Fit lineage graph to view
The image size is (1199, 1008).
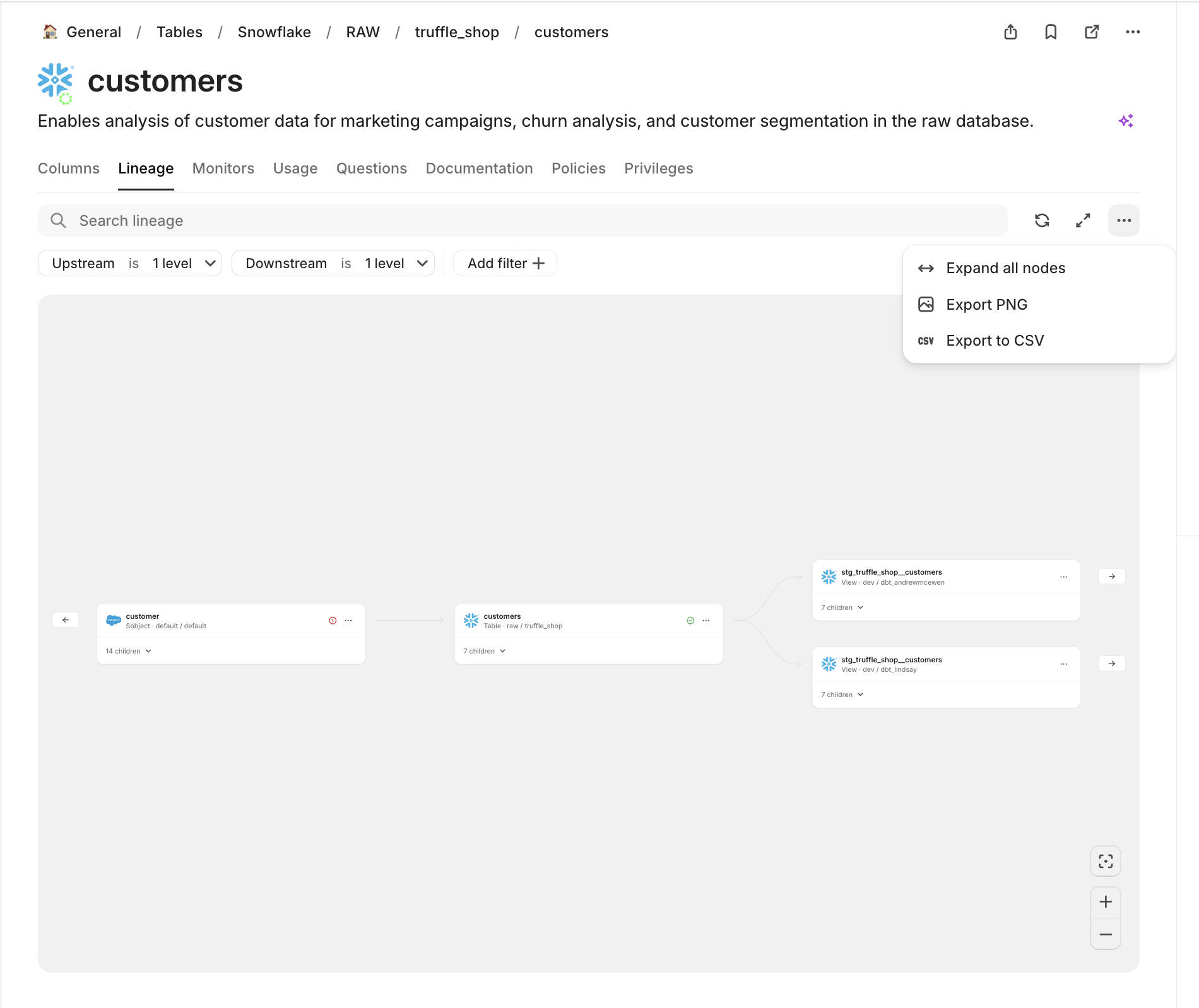pos(1106,861)
